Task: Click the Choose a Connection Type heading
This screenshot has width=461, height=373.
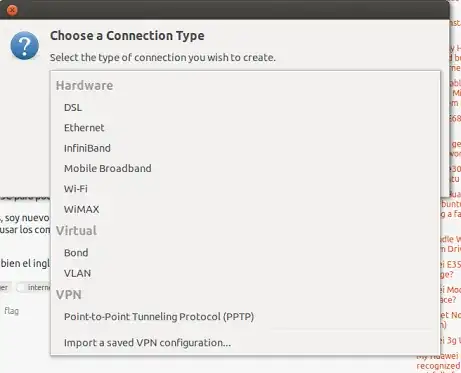Action: tap(127, 36)
